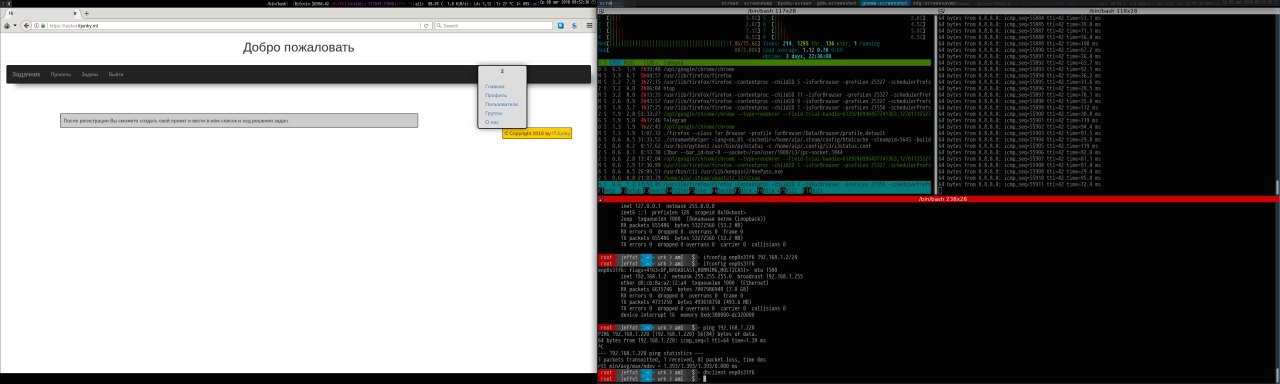Click the site information icon in the address bar
Viewport: 1280px width, 384px height.
click(36, 25)
